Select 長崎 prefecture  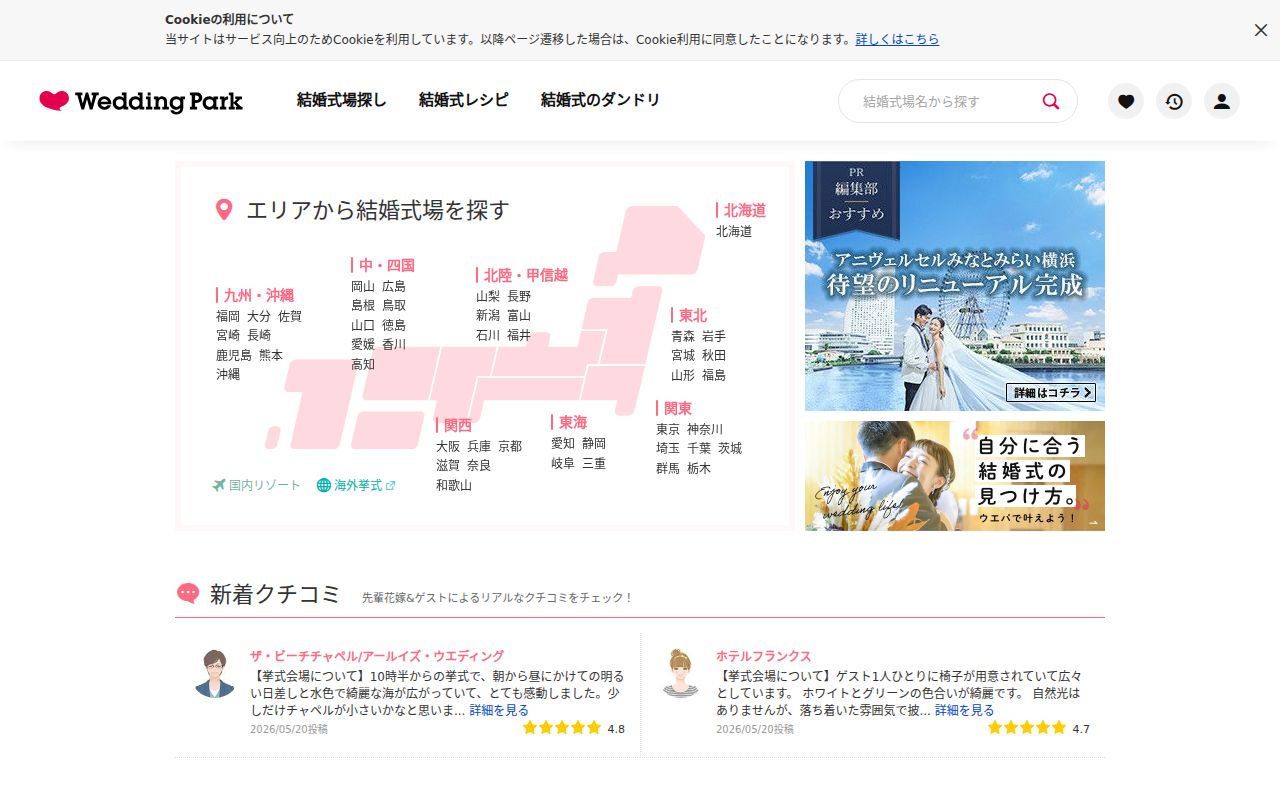click(x=259, y=335)
